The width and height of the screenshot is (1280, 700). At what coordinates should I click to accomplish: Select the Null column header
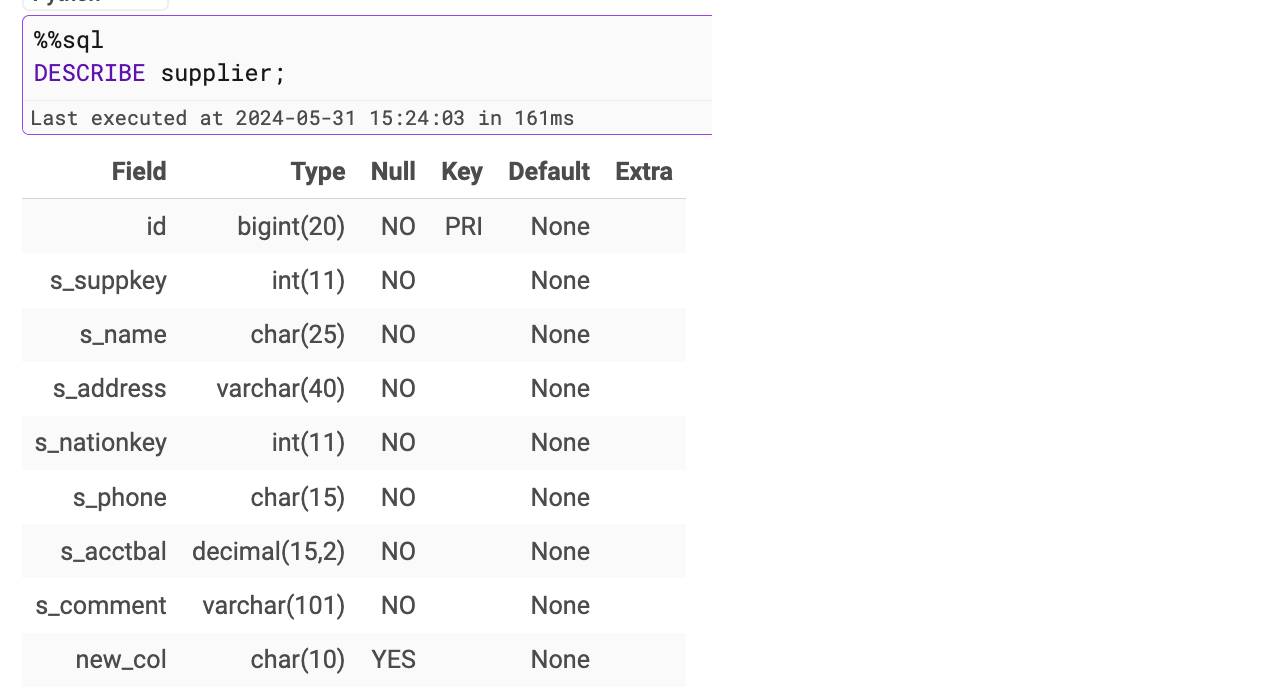pos(393,172)
